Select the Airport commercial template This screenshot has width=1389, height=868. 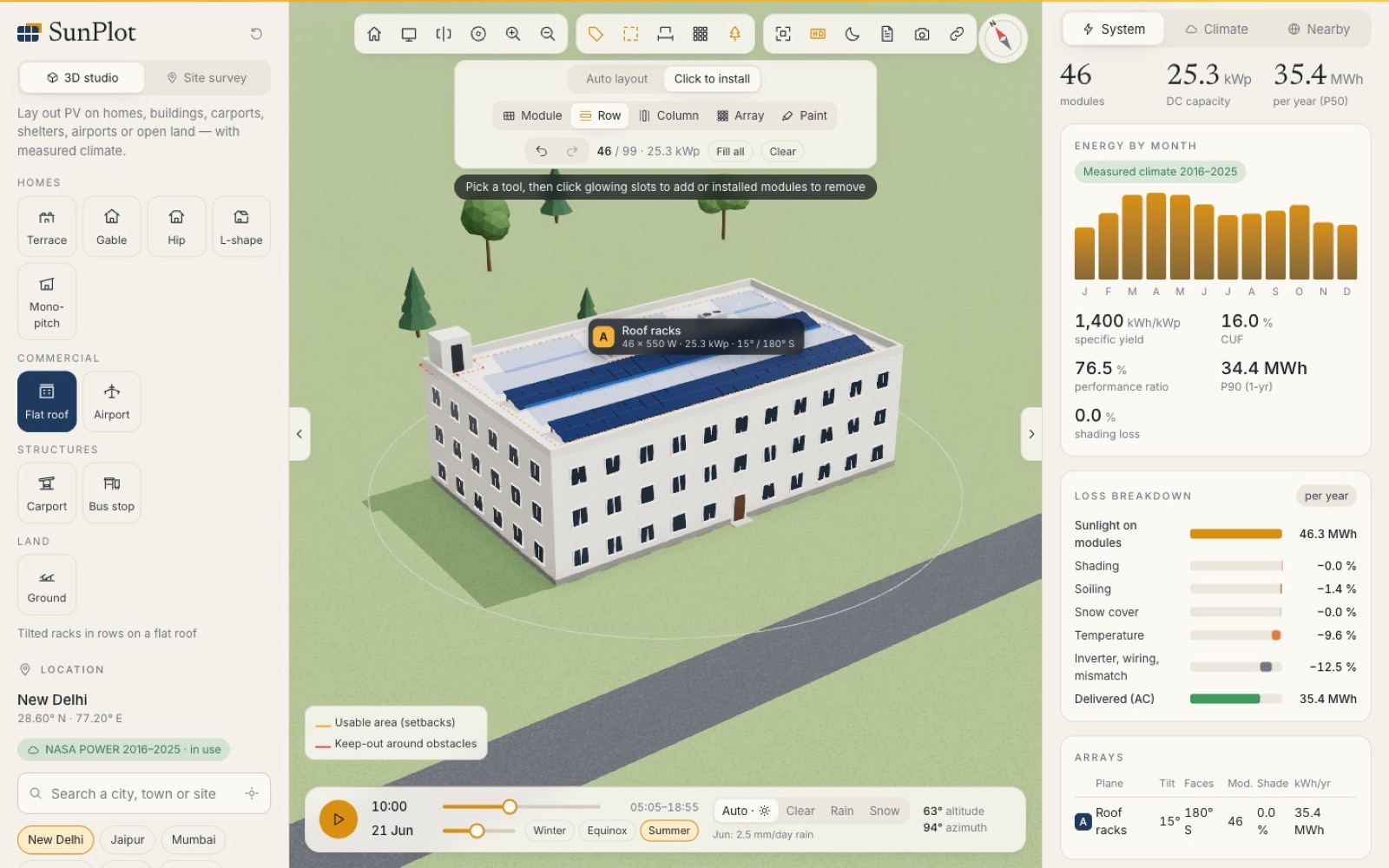click(x=112, y=402)
